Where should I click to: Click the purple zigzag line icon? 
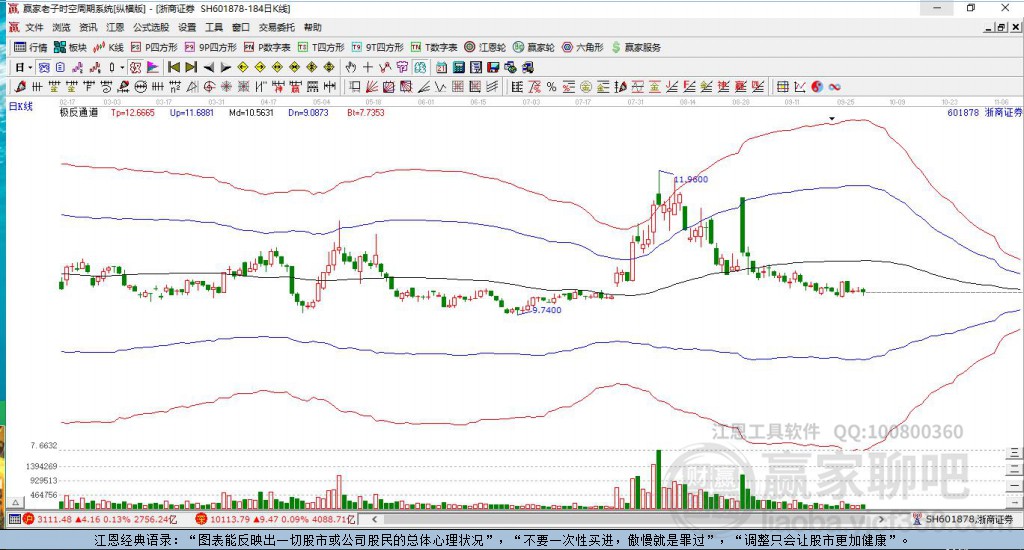(78, 67)
